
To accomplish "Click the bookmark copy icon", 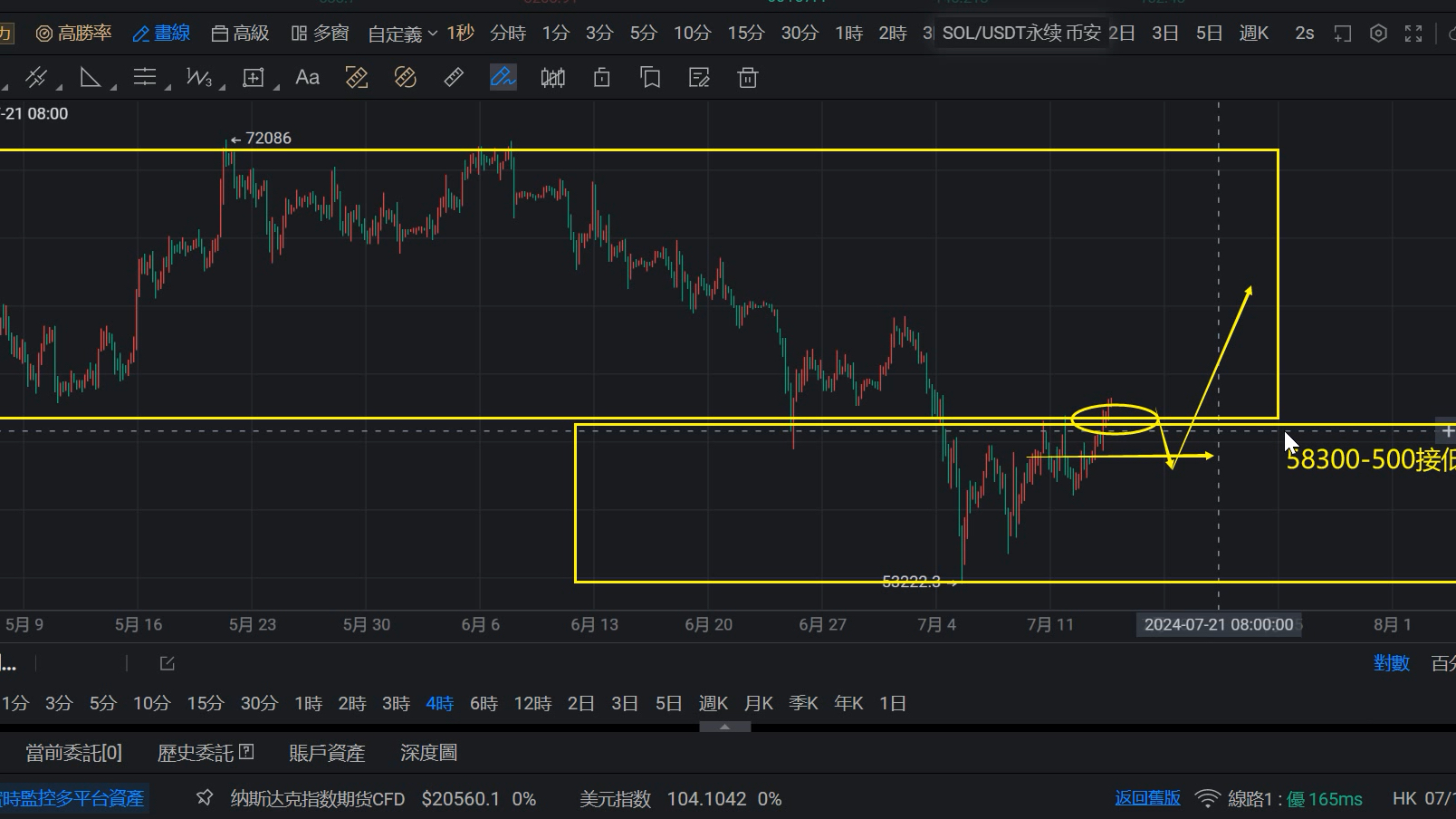I will (650, 78).
